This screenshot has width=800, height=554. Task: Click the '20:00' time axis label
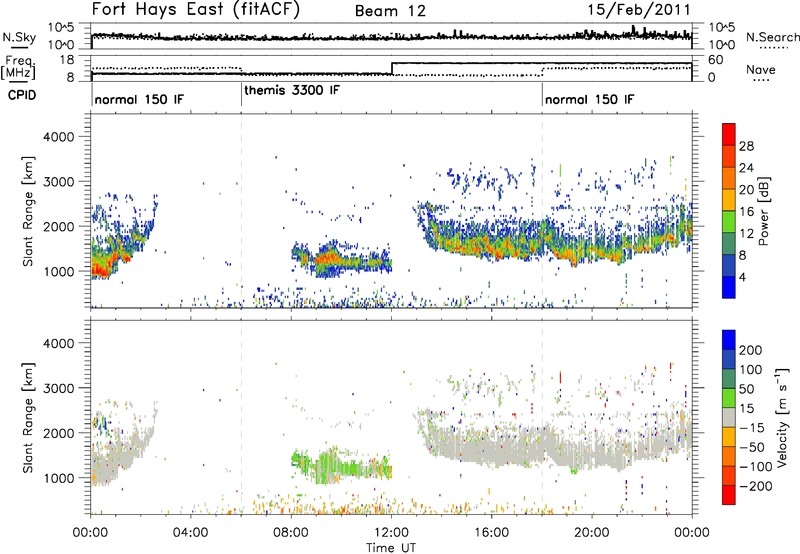(591, 533)
